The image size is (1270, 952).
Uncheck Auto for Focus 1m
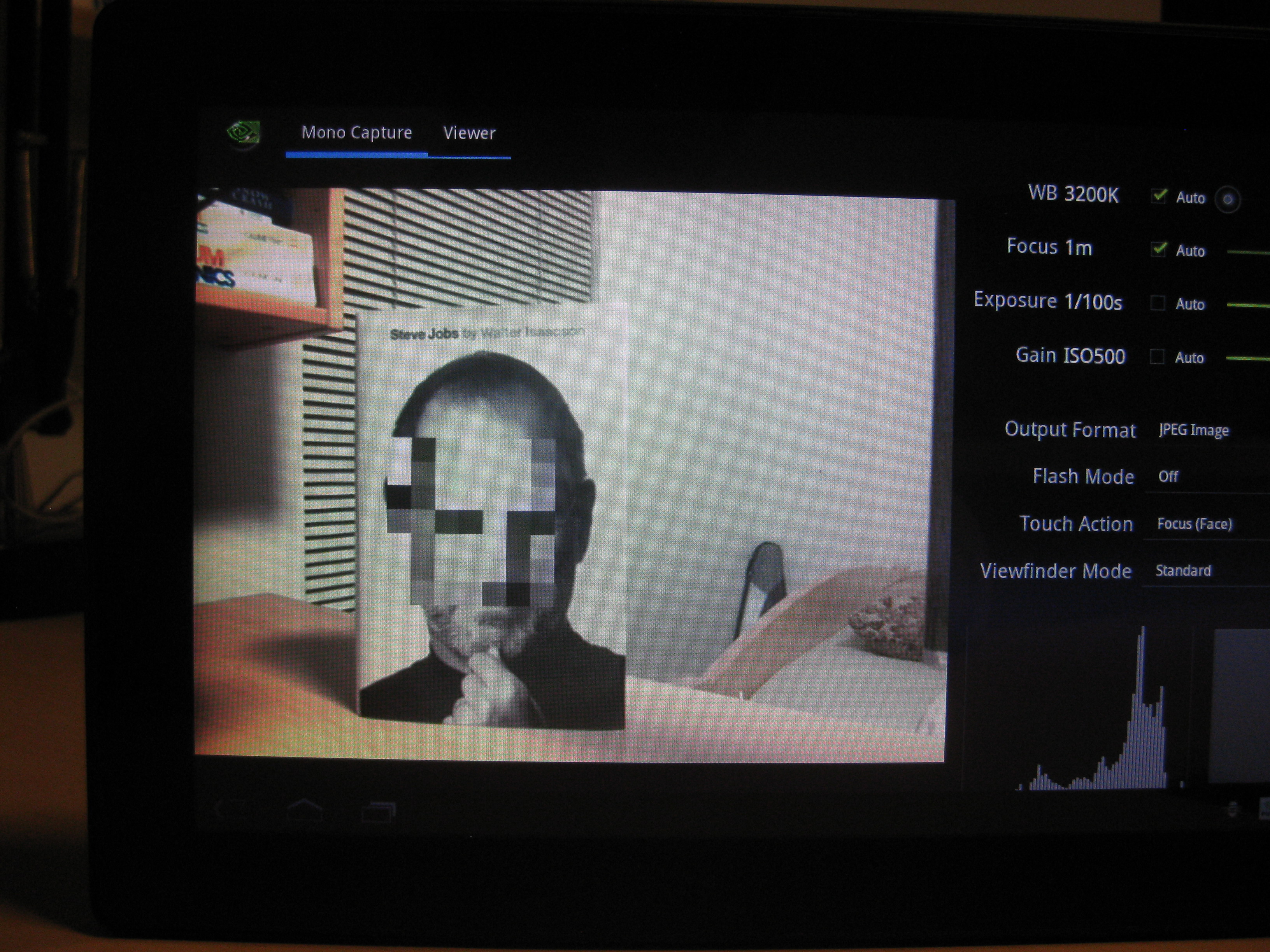[1159, 248]
